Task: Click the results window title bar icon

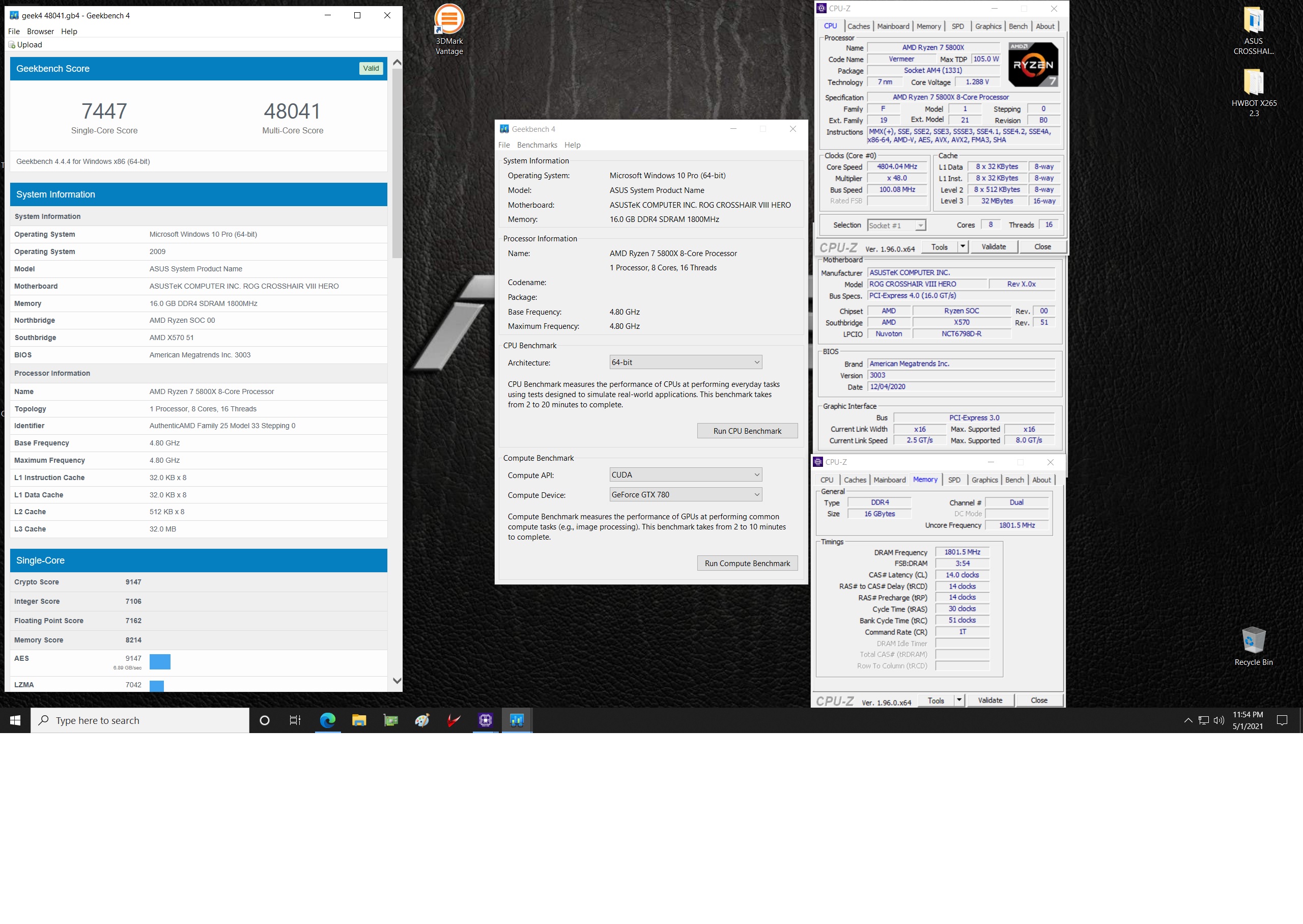Action: tap(14, 15)
